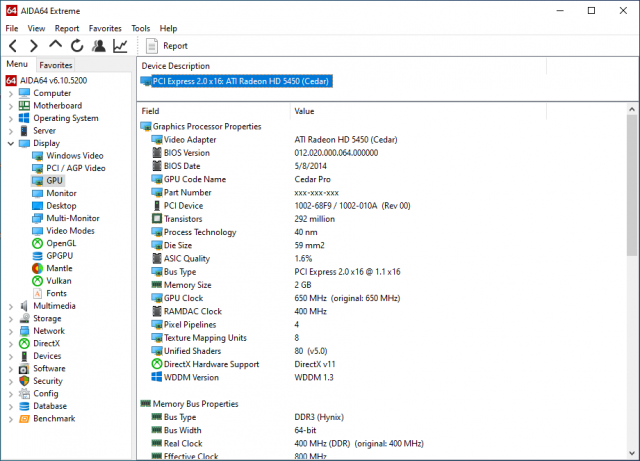Click the Report toolbar button
Image resolution: width=640 pixels, height=461 pixels.
tap(167, 46)
